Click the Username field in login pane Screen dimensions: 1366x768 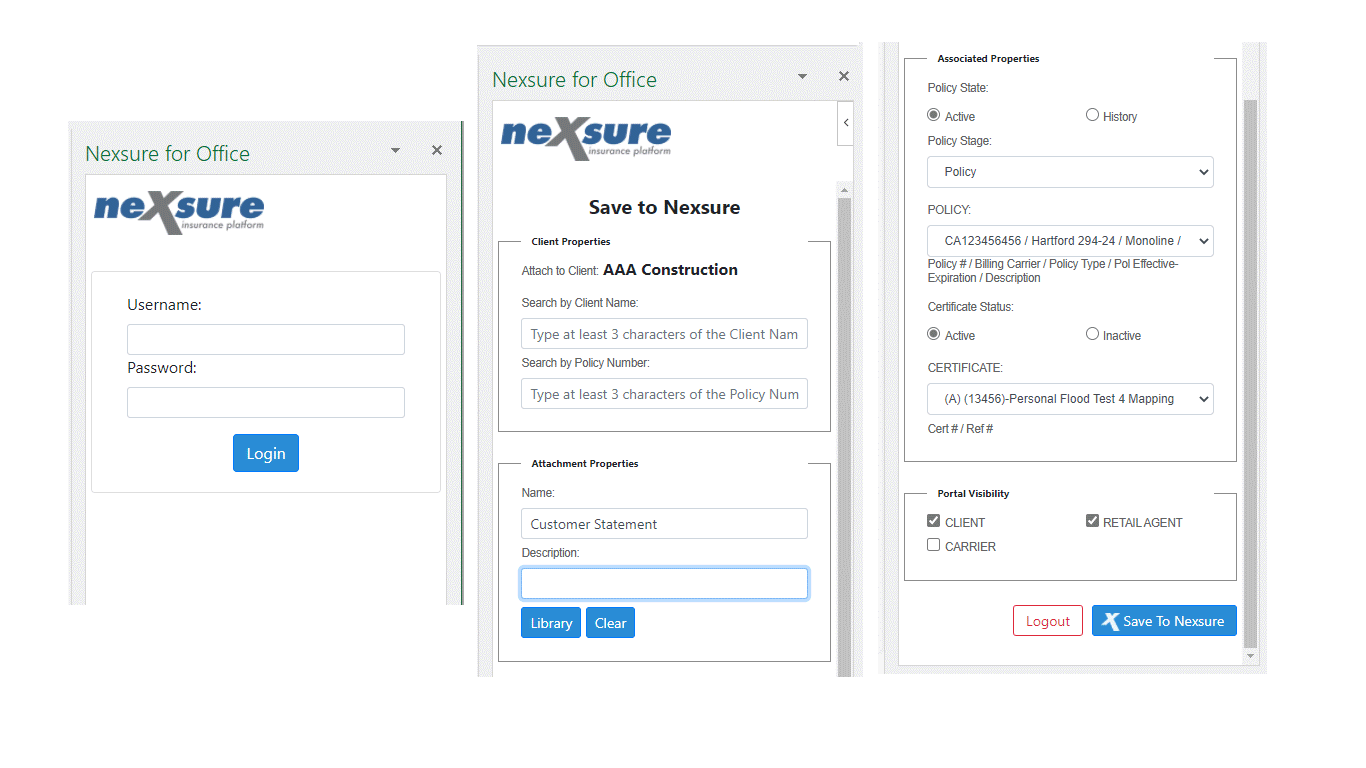[x=266, y=339]
